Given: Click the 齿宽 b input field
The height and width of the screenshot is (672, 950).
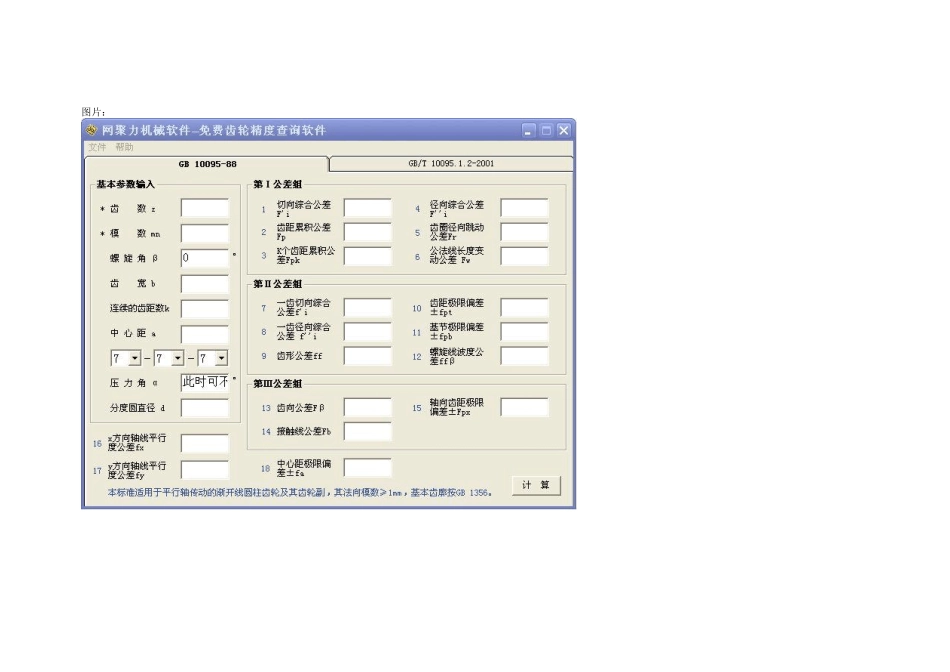Looking at the screenshot, I should tap(205, 284).
